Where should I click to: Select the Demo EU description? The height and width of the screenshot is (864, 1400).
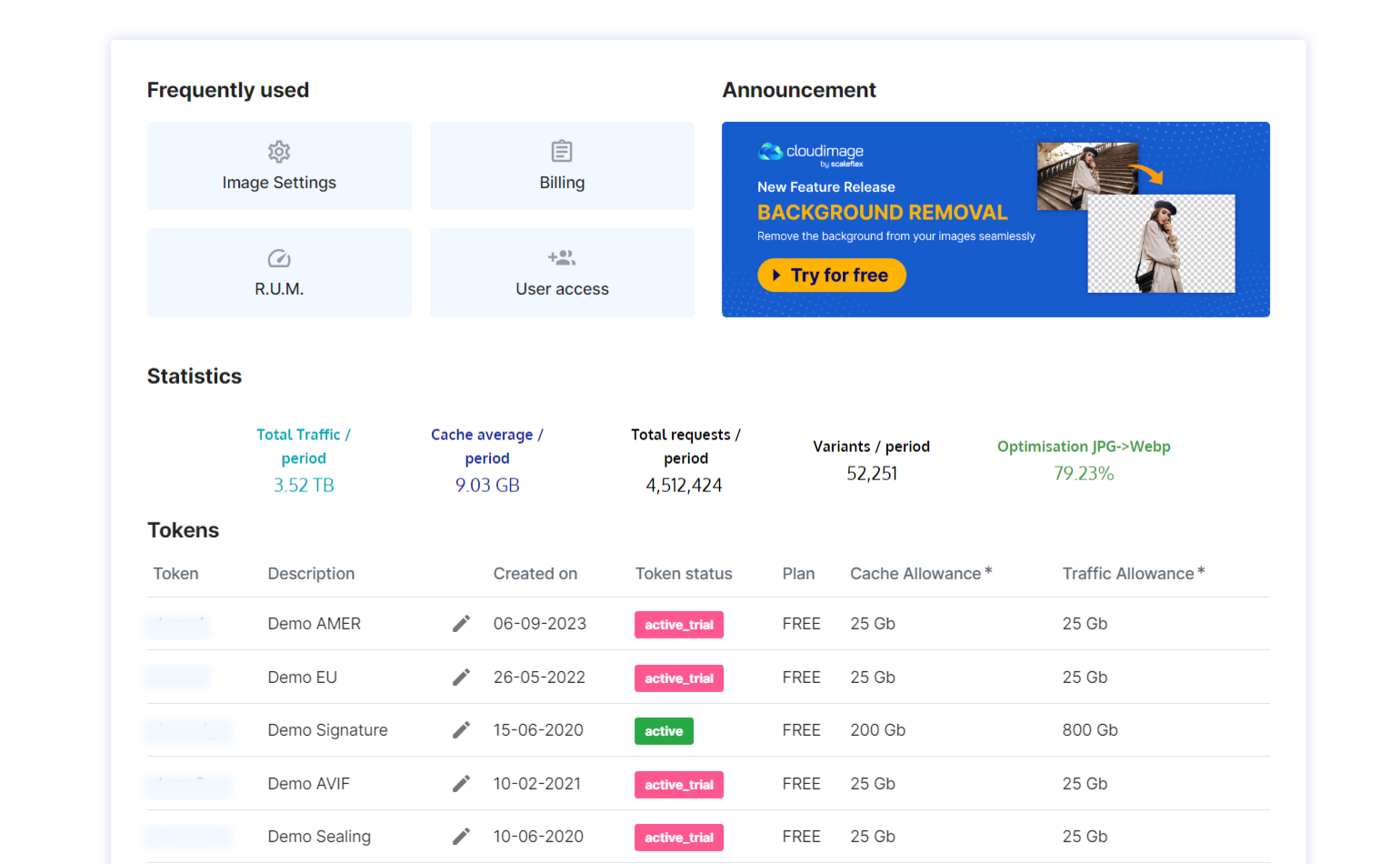[302, 678]
